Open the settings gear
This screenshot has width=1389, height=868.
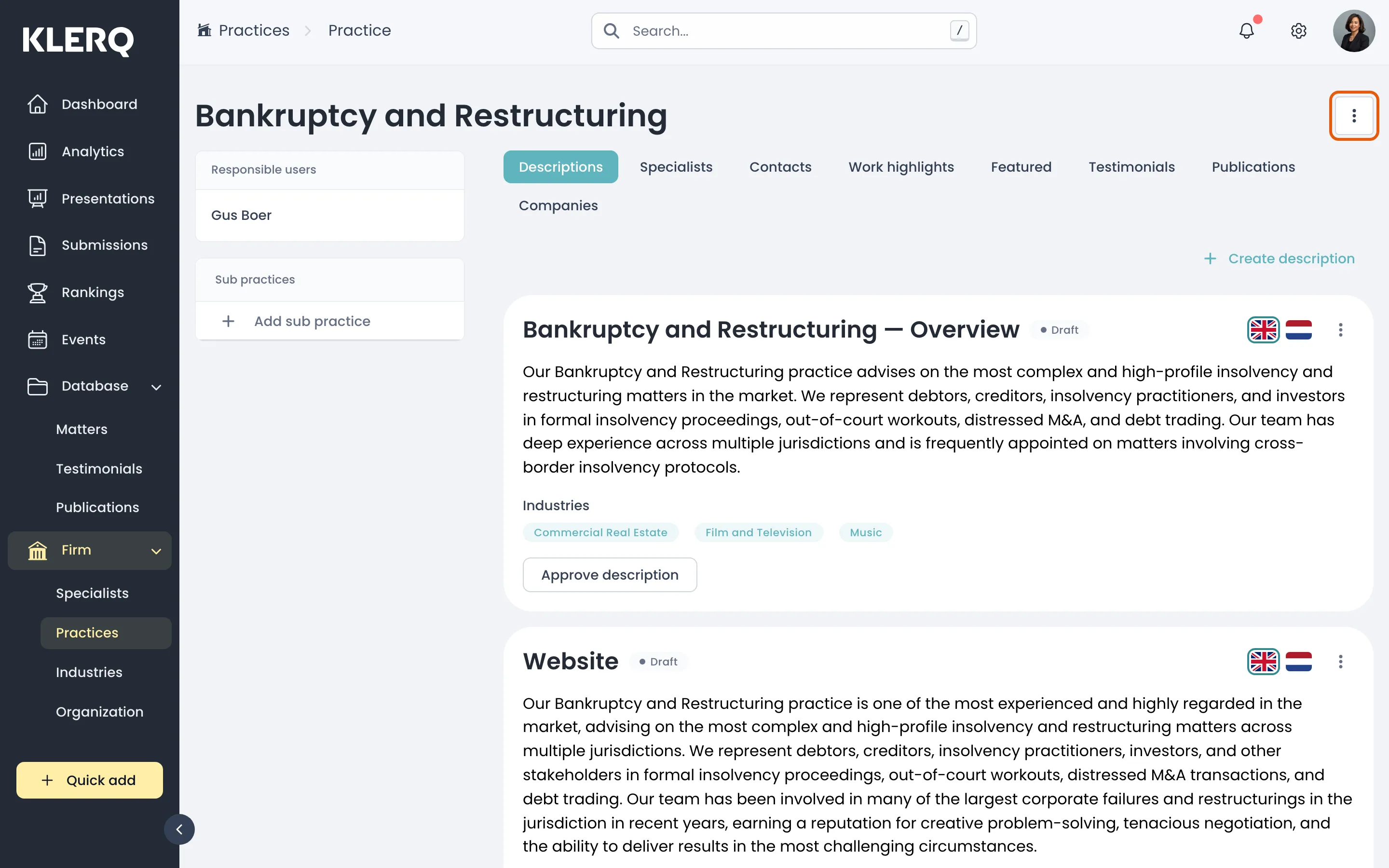[1298, 31]
